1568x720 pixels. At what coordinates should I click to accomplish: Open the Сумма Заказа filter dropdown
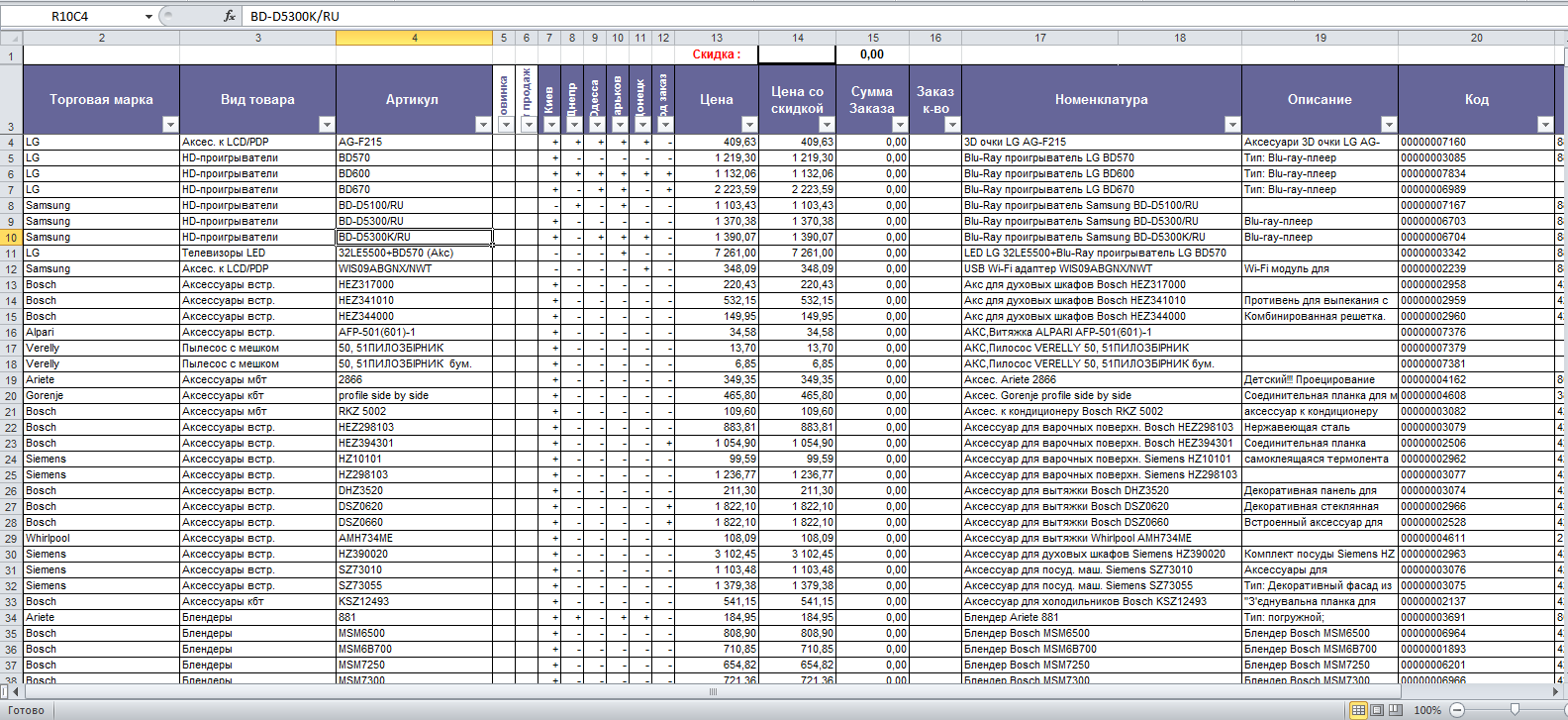(x=900, y=124)
